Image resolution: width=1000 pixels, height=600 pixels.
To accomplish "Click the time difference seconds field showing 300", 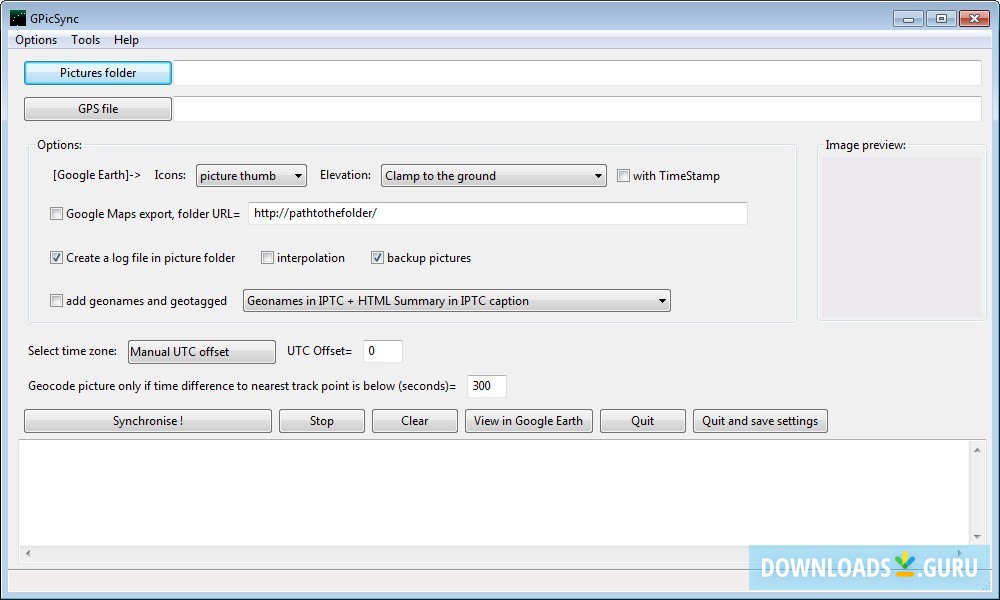I will coord(487,386).
